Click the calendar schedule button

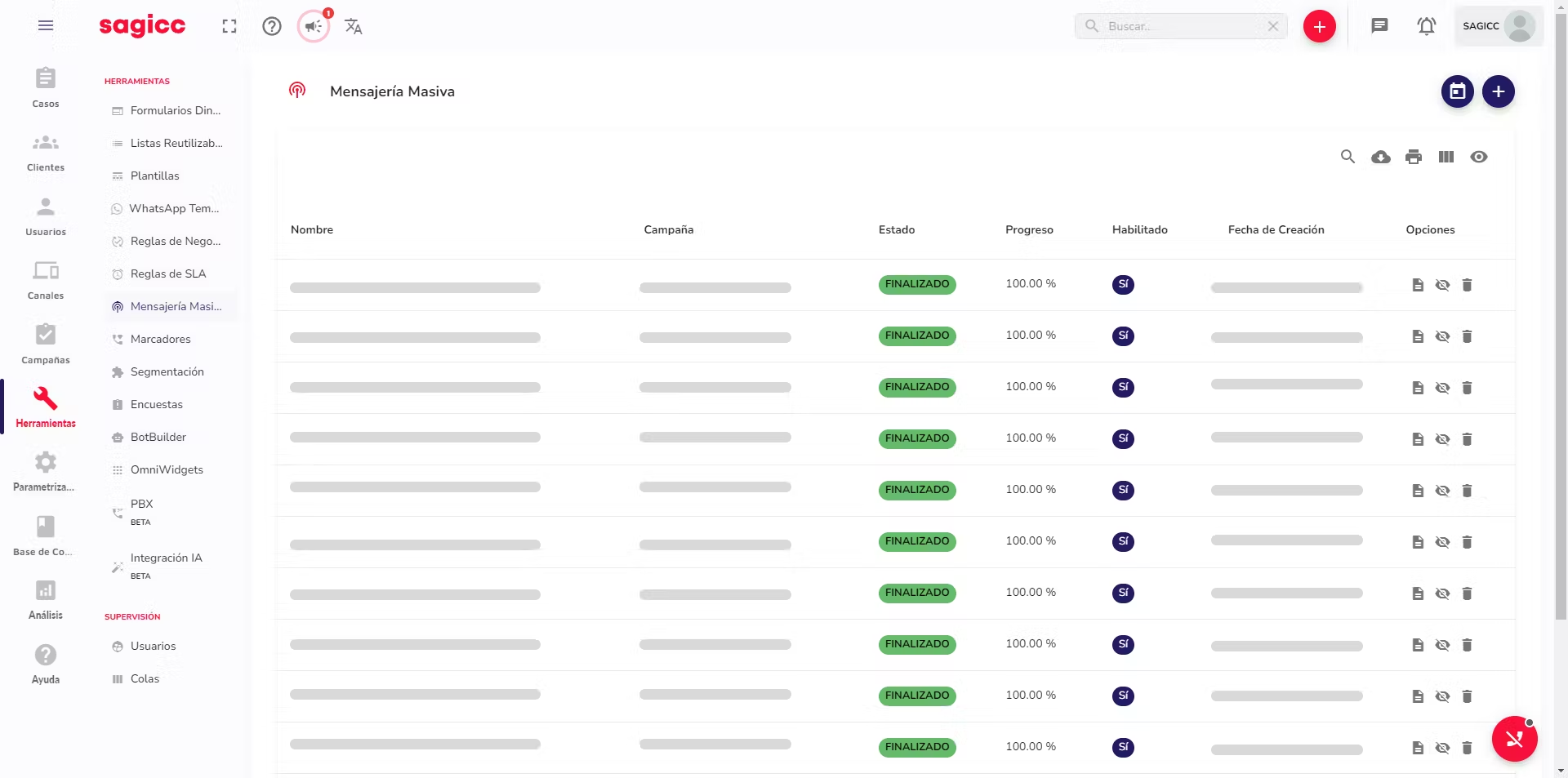click(1457, 91)
